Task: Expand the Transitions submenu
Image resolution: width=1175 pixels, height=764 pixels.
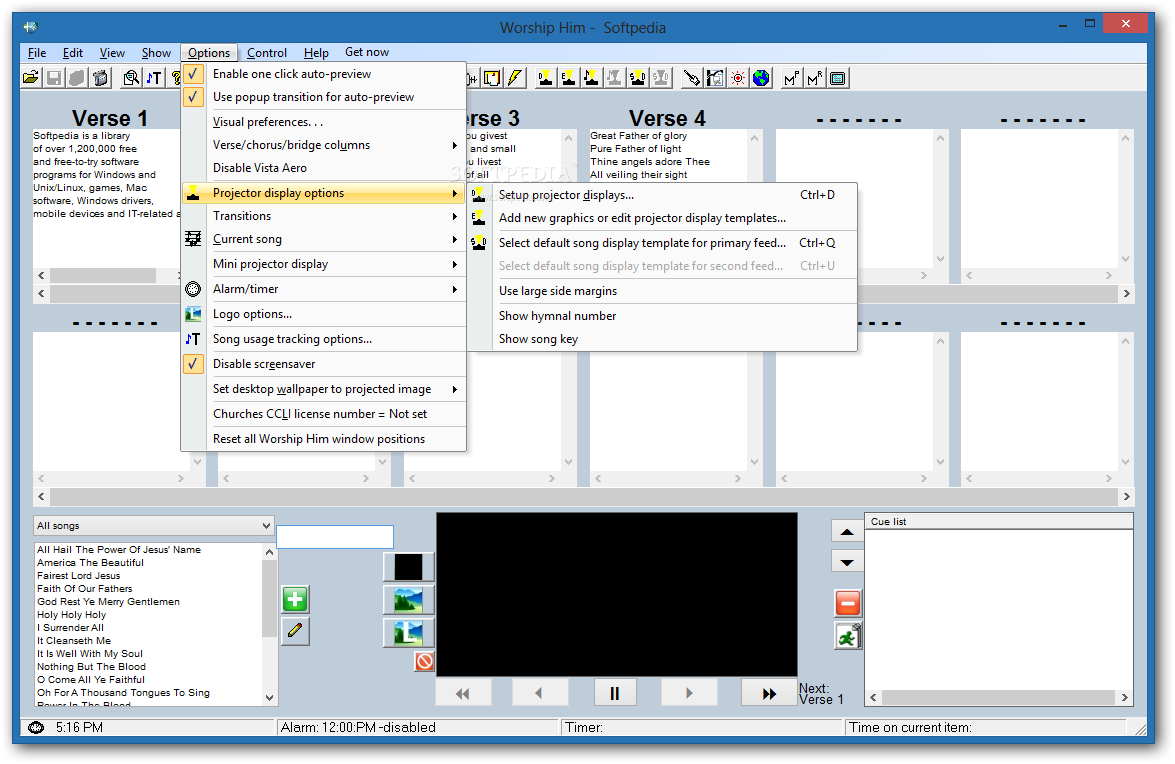Action: pos(323,216)
